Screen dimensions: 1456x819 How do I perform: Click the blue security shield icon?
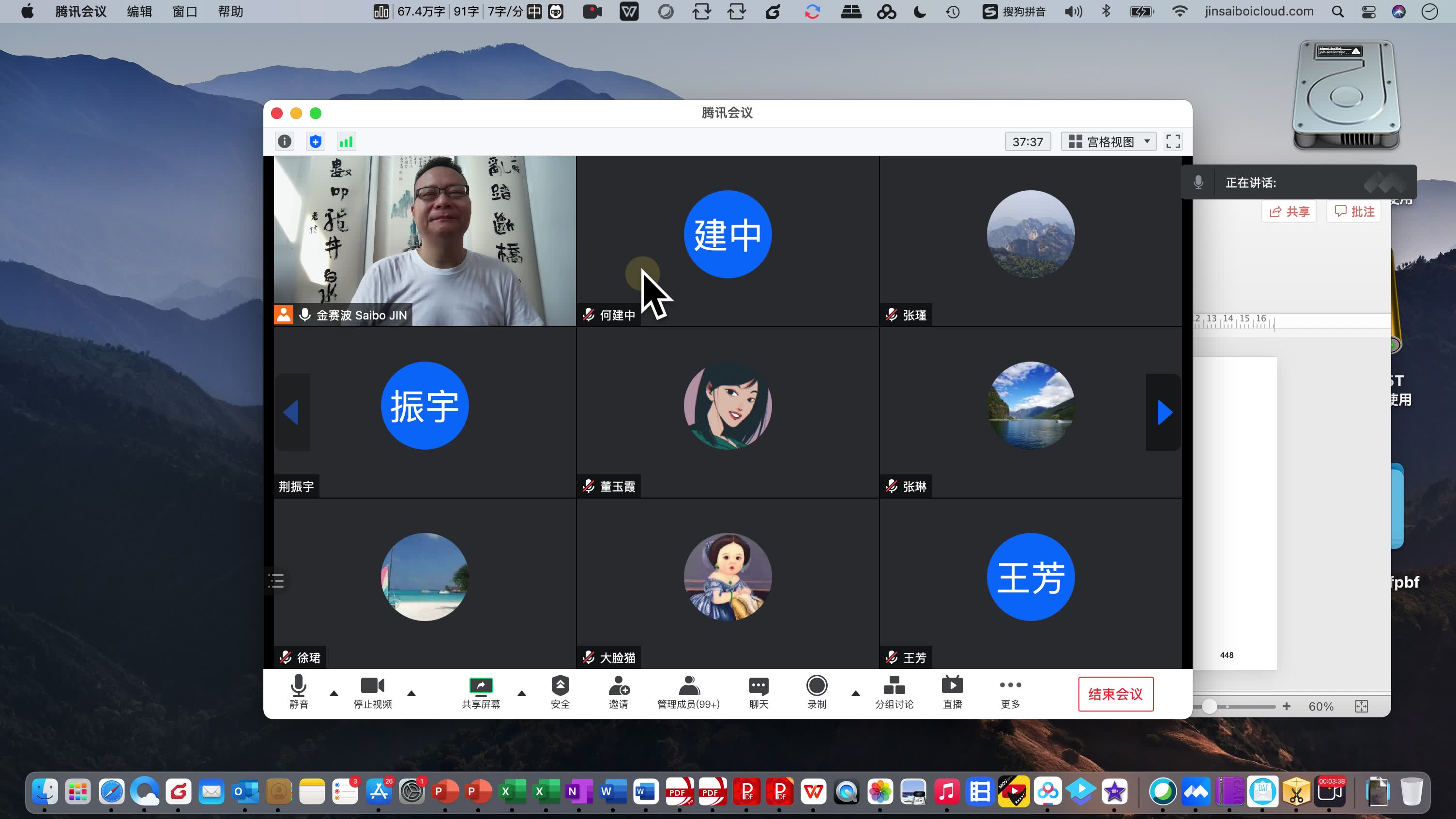316,141
